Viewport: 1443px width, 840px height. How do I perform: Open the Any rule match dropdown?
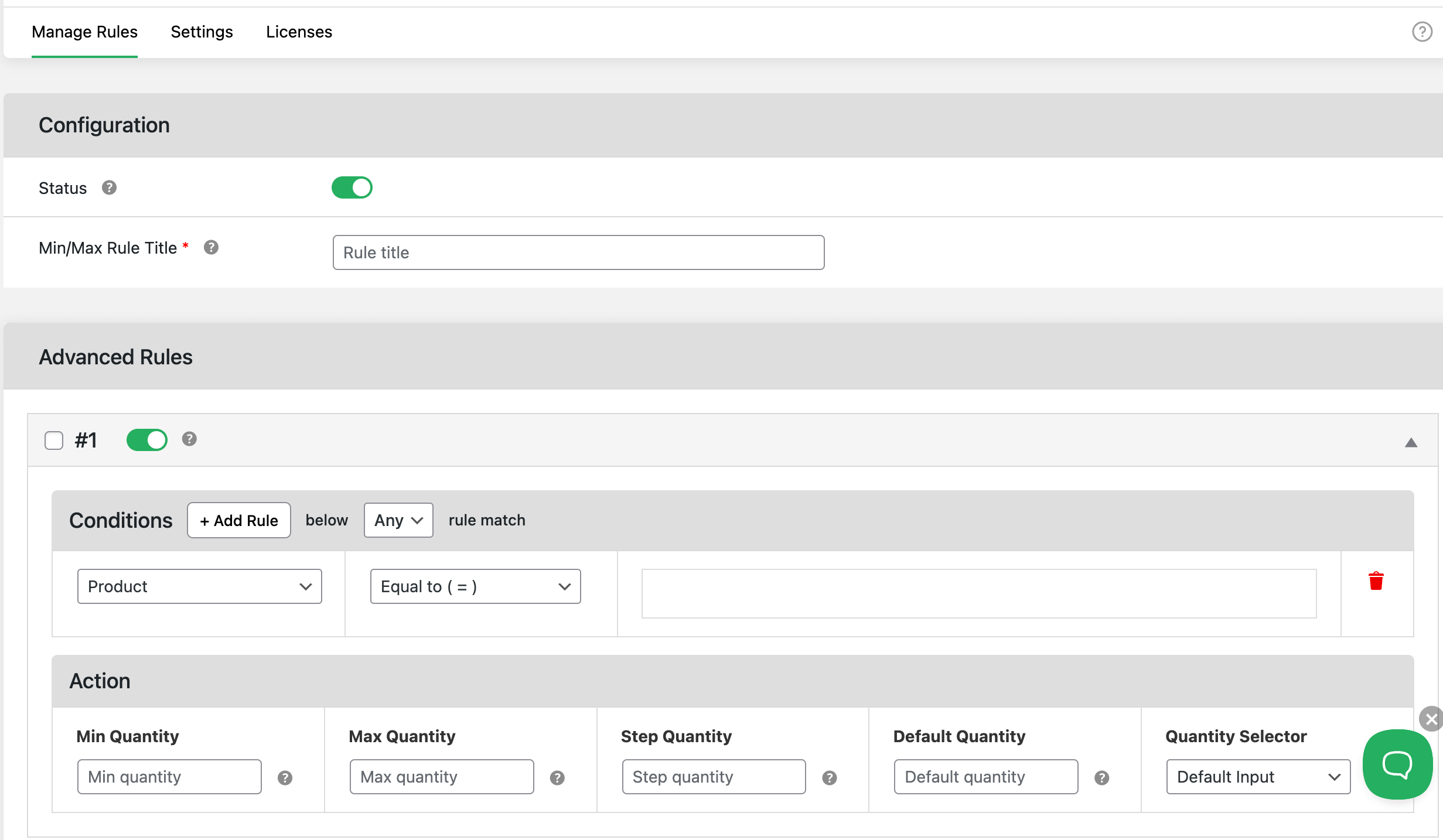(x=398, y=520)
